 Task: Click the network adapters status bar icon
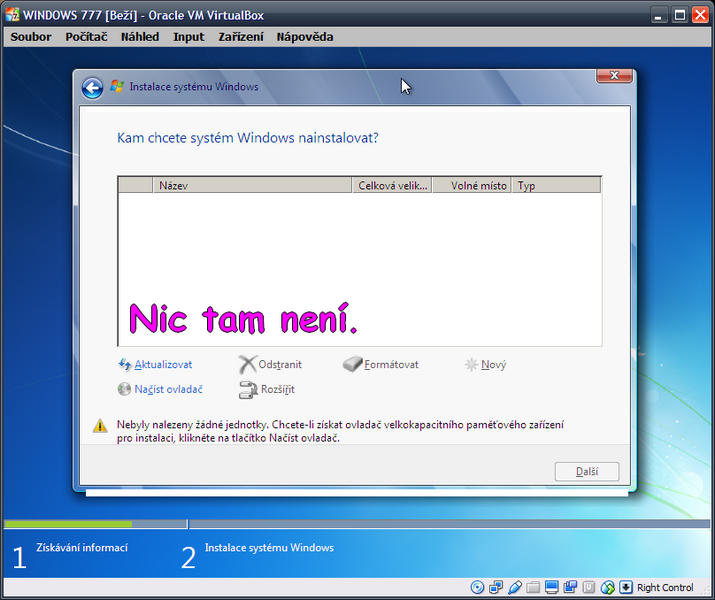coord(496,587)
